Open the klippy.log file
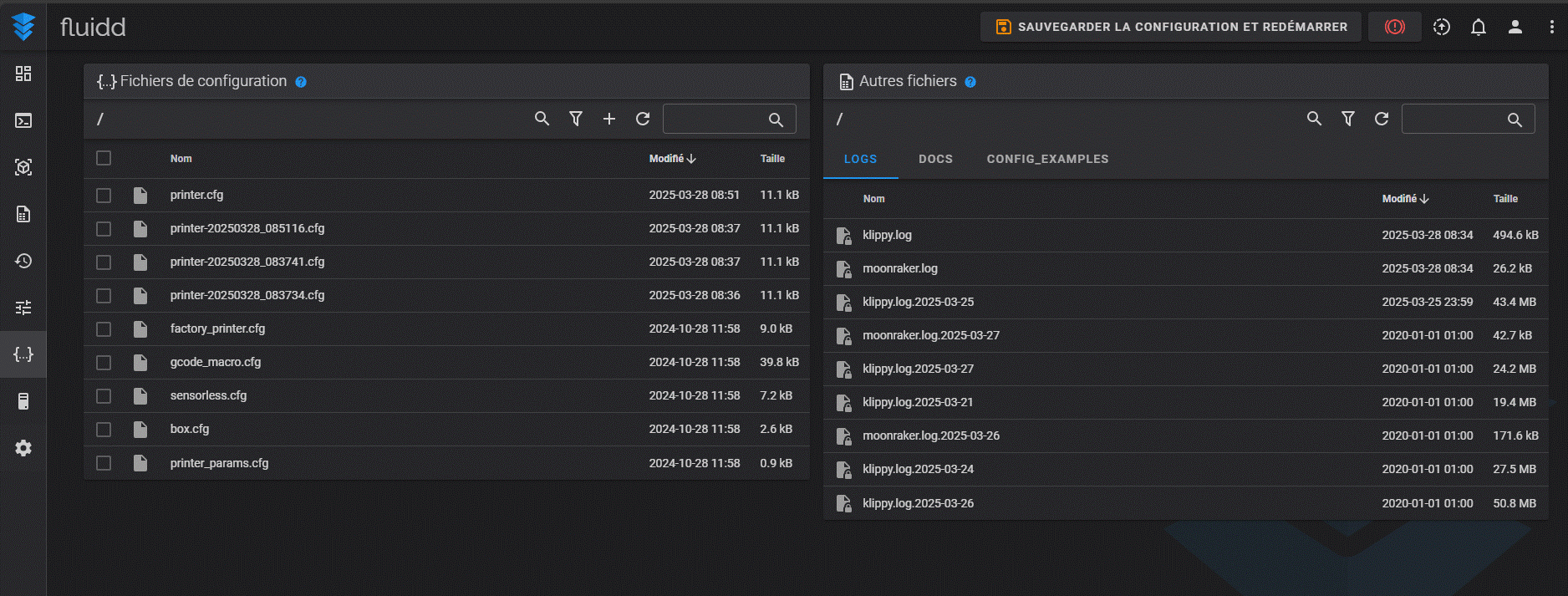The image size is (1568, 596). (x=887, y=235)
